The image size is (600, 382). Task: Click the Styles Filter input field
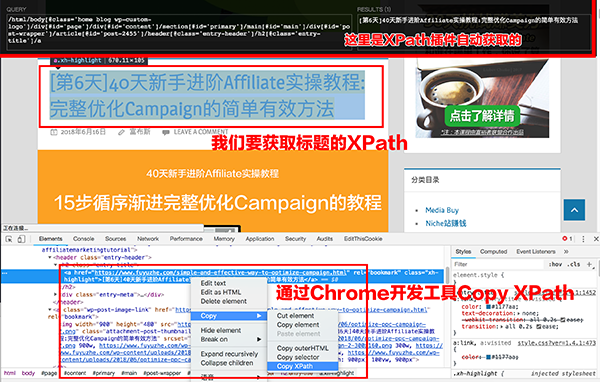[497, 264]
